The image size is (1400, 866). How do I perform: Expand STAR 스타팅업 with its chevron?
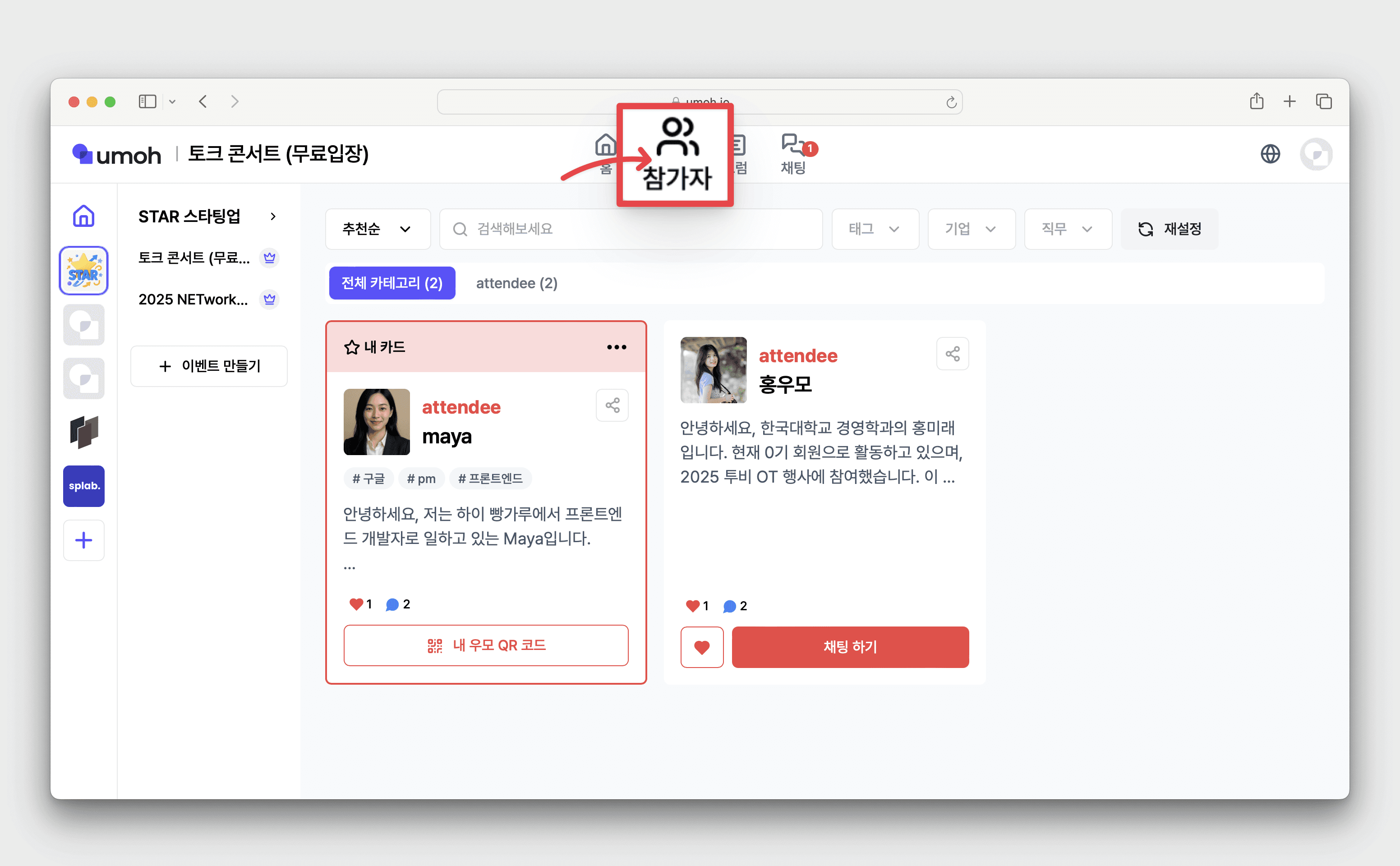tap(273, 216)
